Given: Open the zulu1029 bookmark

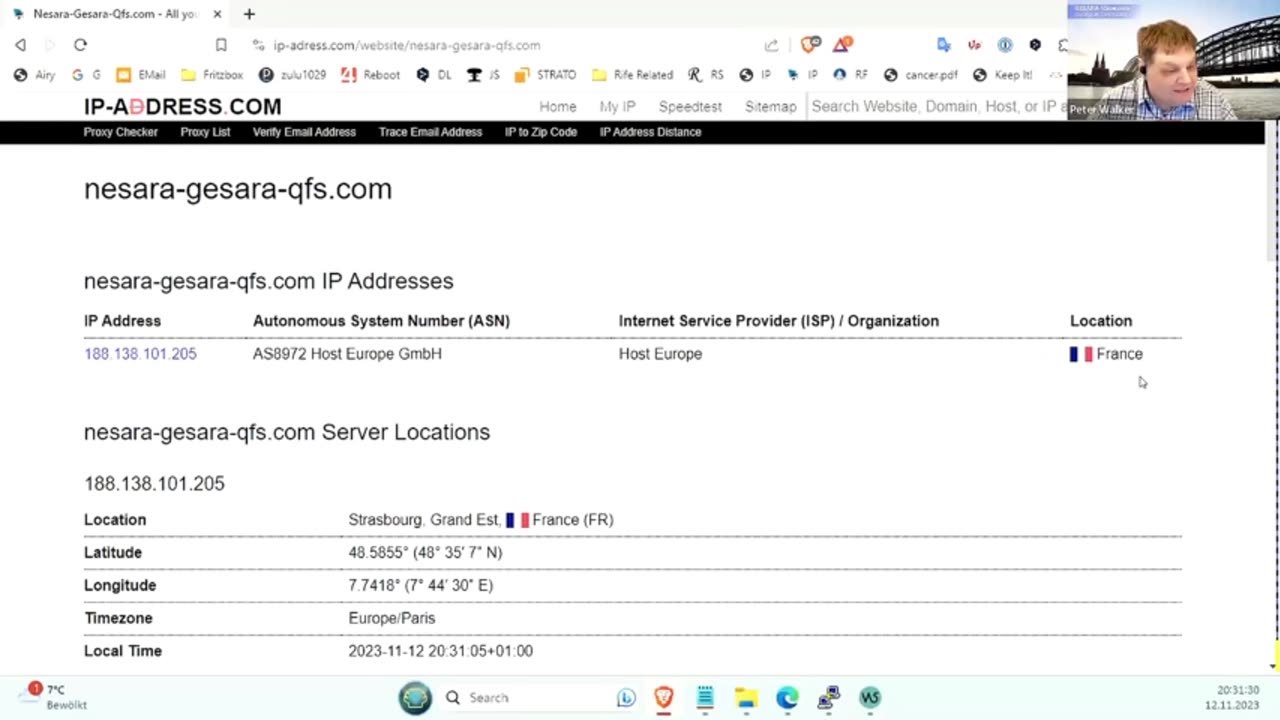Looking at the screenshot, I should tap(292, 75).
